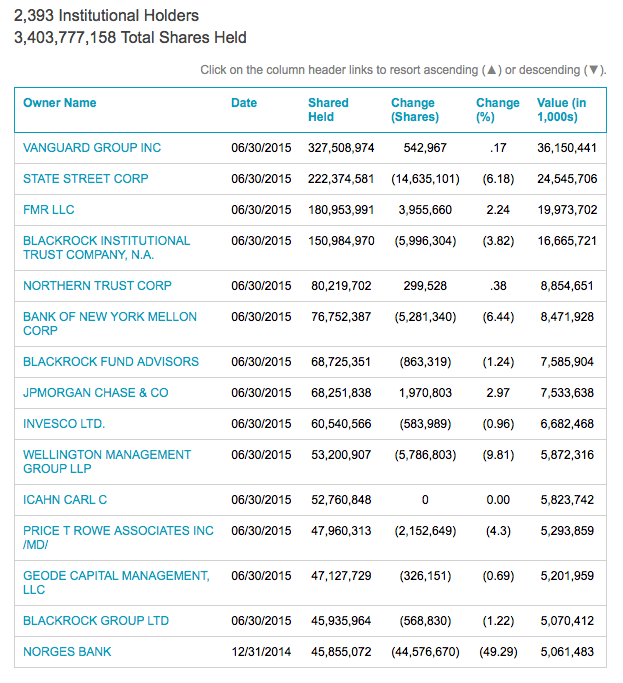
Task: Select Northern Trust change 299,528
Action: (x=425, y=286)
